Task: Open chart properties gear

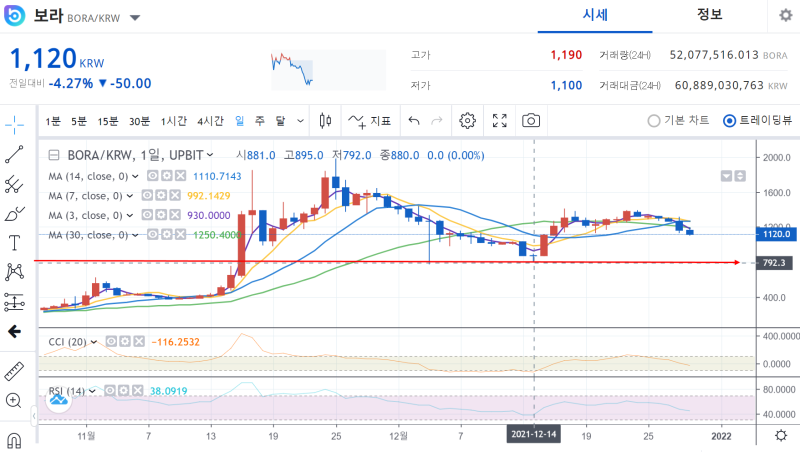Action: tap(467, 121)
